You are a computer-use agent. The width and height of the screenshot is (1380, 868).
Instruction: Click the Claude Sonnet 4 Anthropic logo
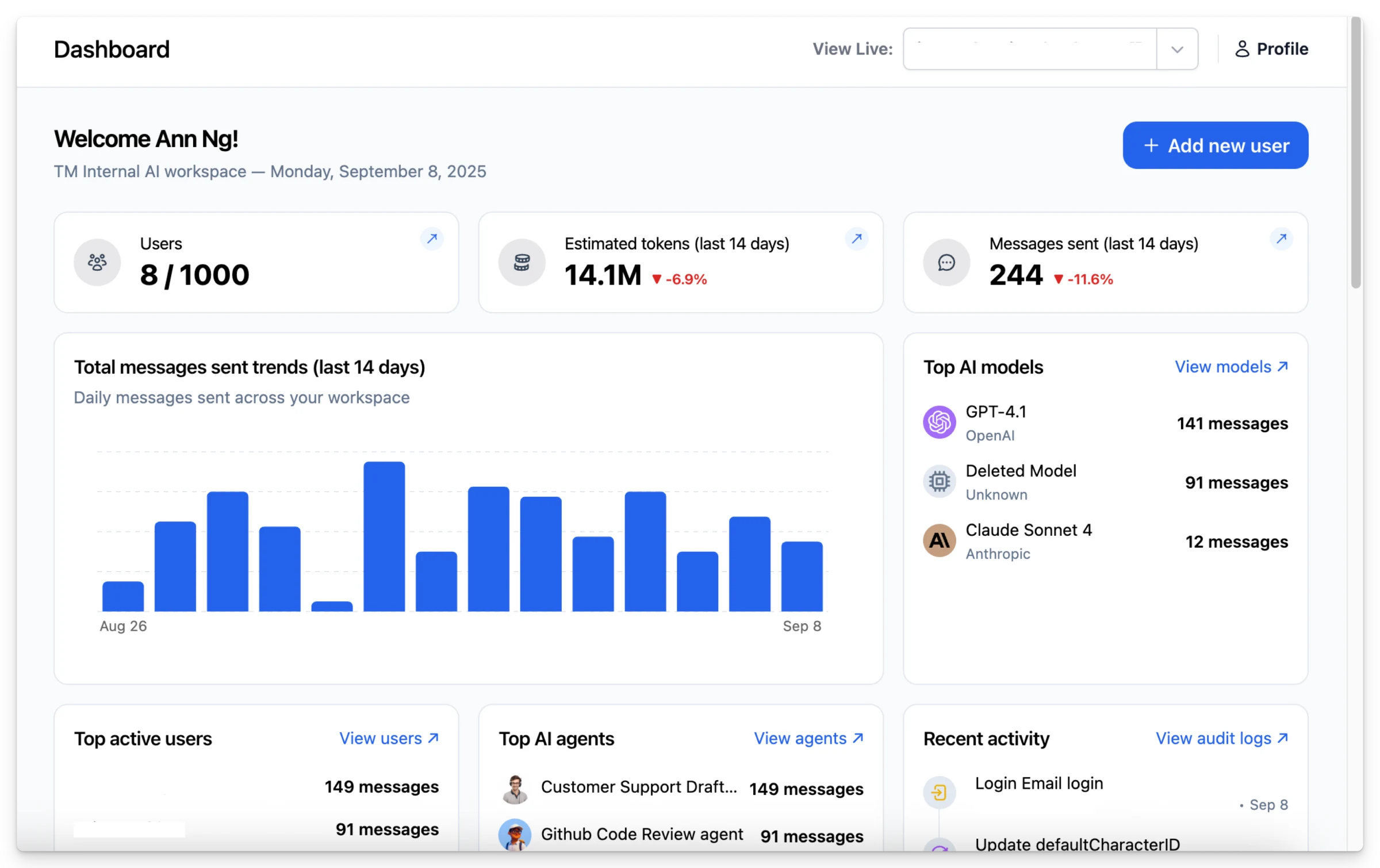click(940, 541)
